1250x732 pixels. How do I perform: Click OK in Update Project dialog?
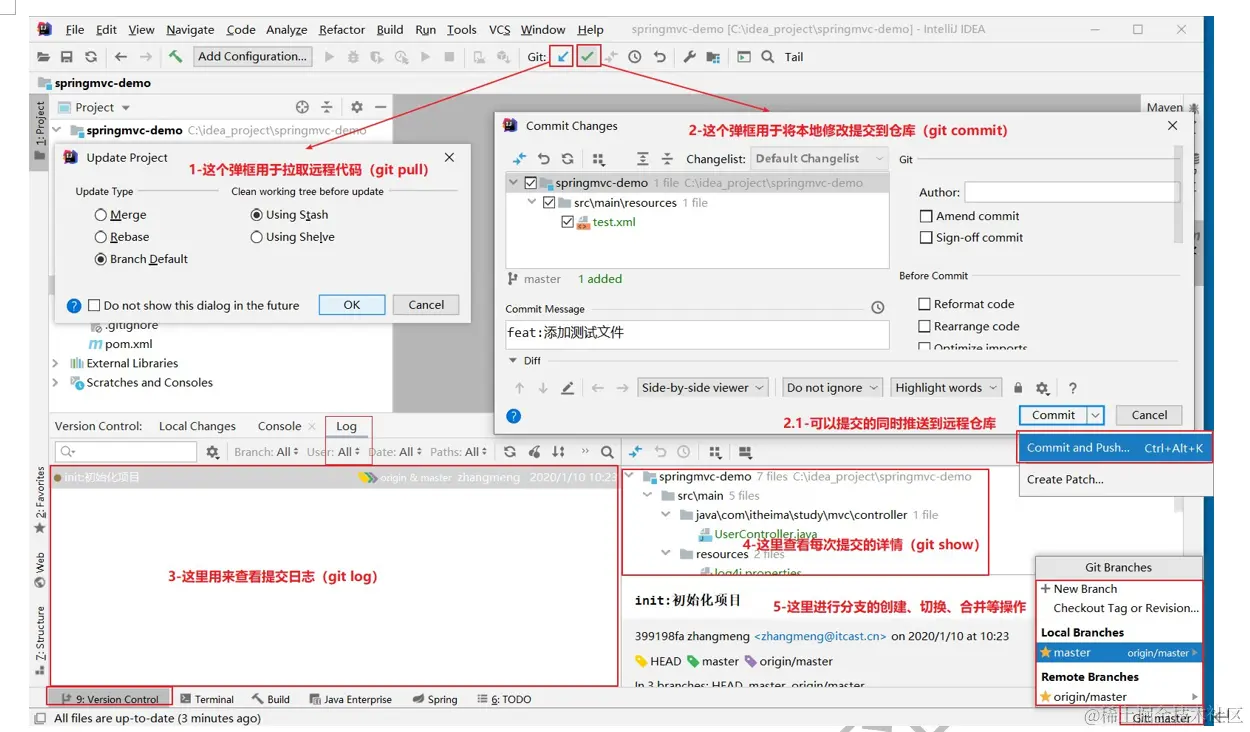coord(352,305)
